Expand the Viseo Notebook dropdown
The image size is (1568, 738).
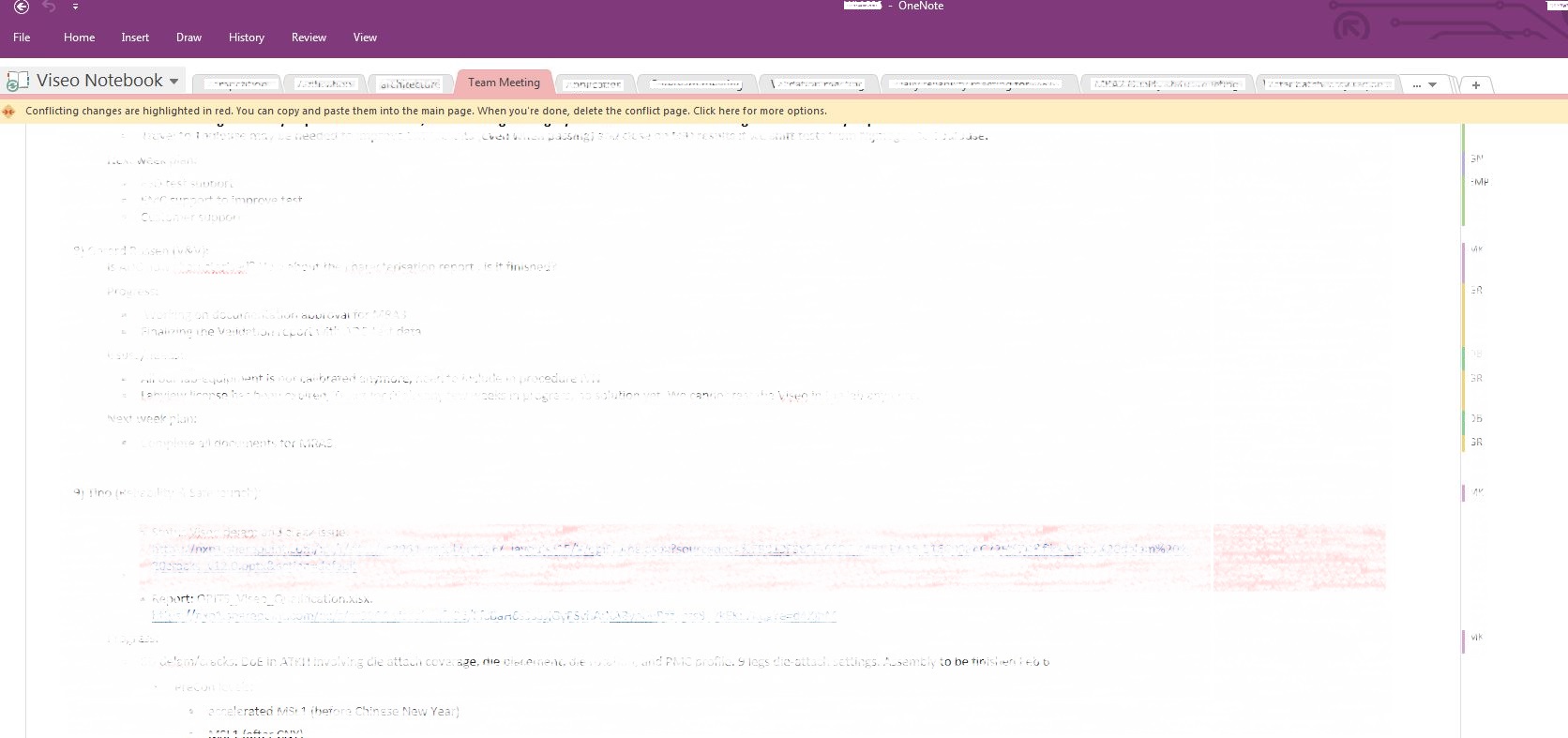173,82
